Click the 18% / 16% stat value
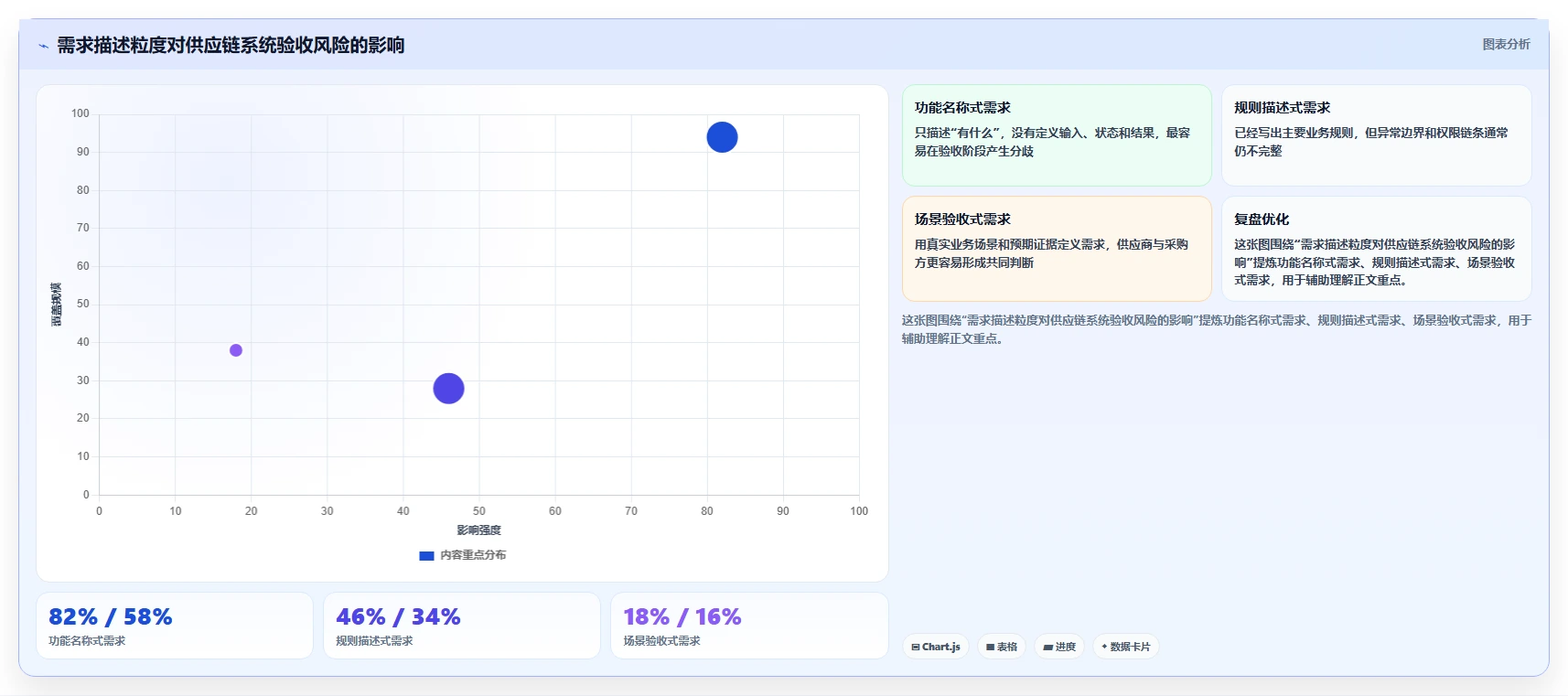 point(682,616)
